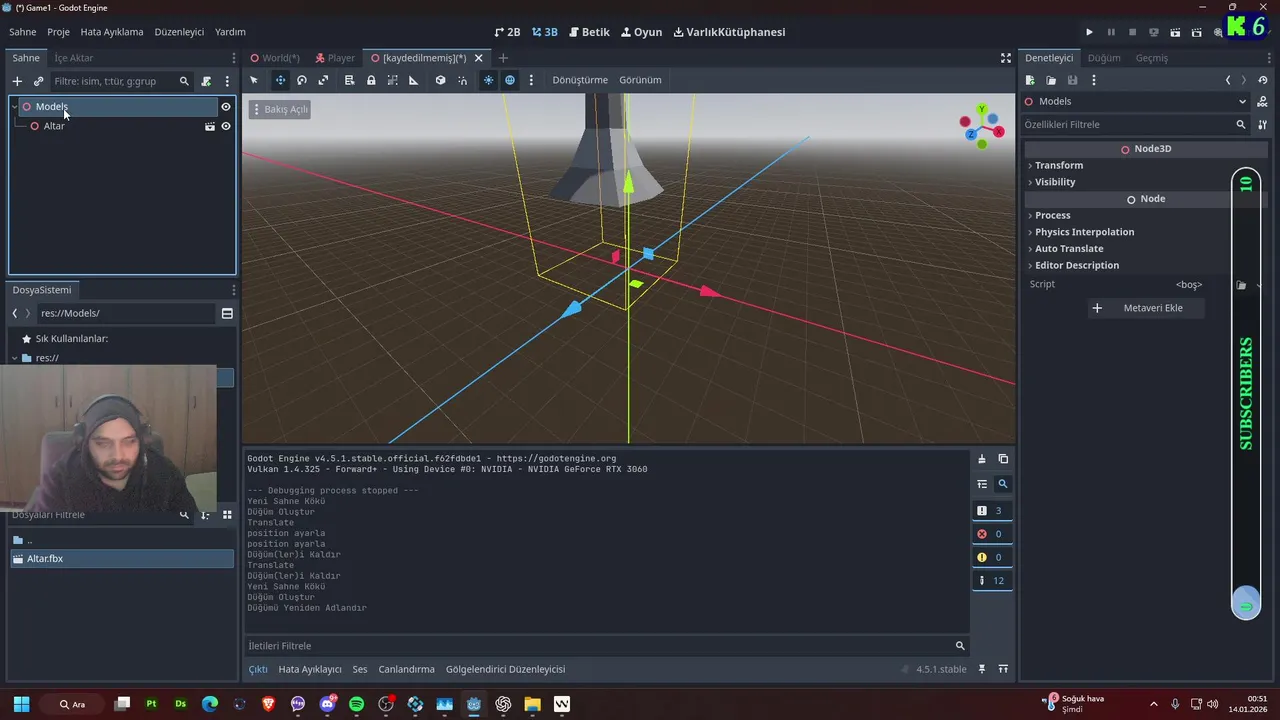This screenshot has width=1280, height=720.
Task: Open the Düzenleyici menu
Action: pyautogui.click(x=179, y=32)
